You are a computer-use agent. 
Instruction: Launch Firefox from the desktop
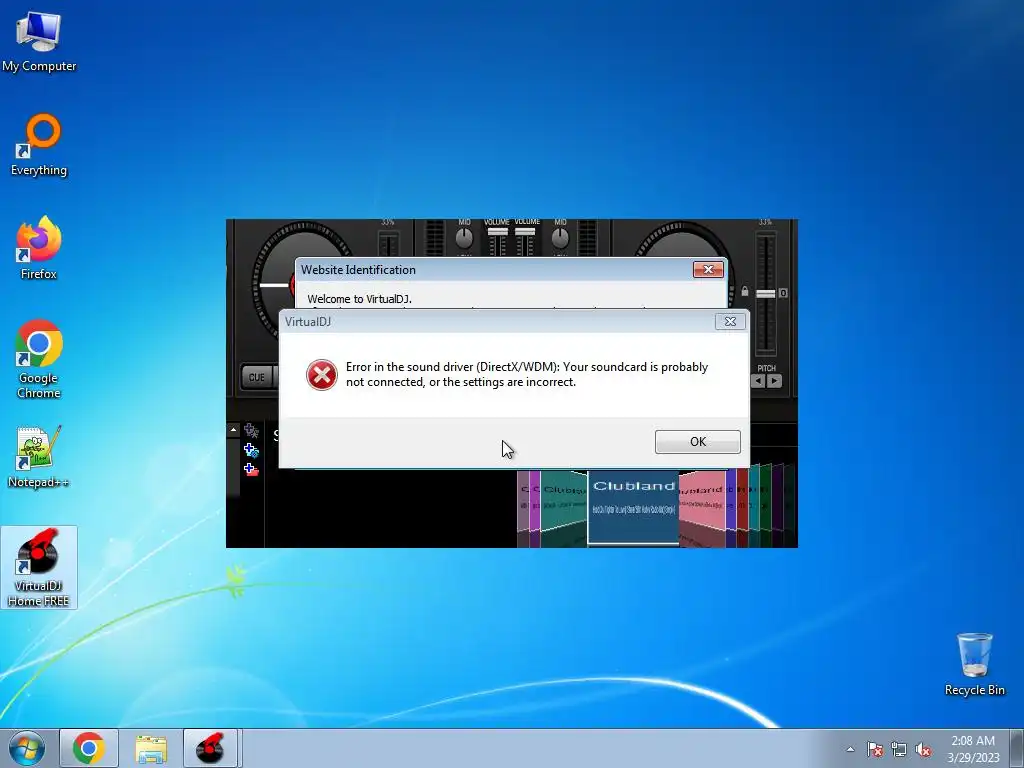[x=39, y=248]
